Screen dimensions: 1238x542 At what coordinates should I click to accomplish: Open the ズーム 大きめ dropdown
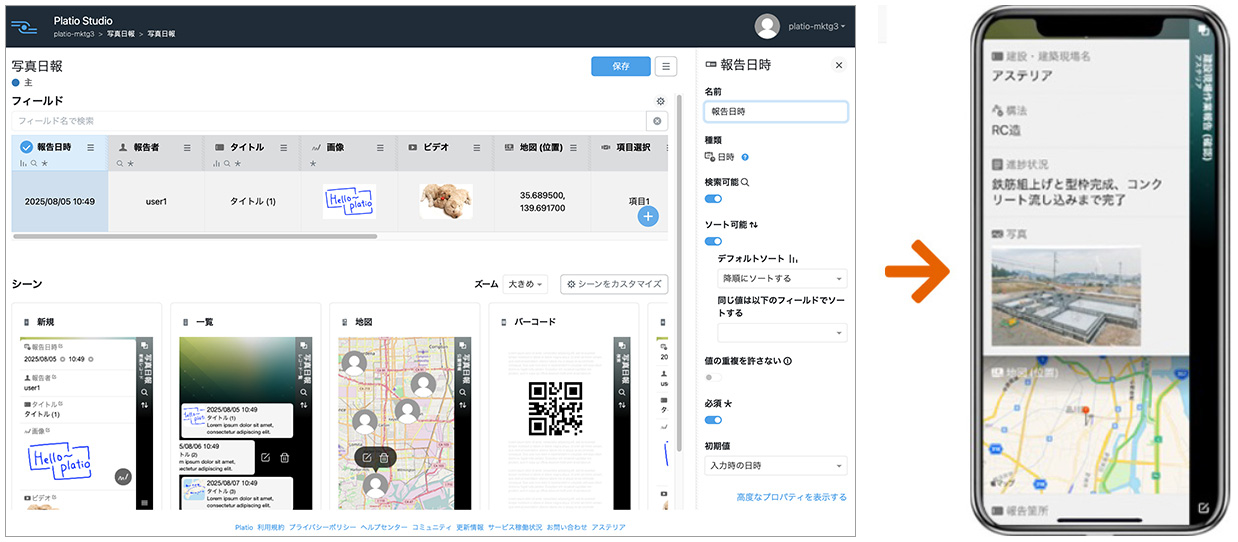(x=525, y=284)
